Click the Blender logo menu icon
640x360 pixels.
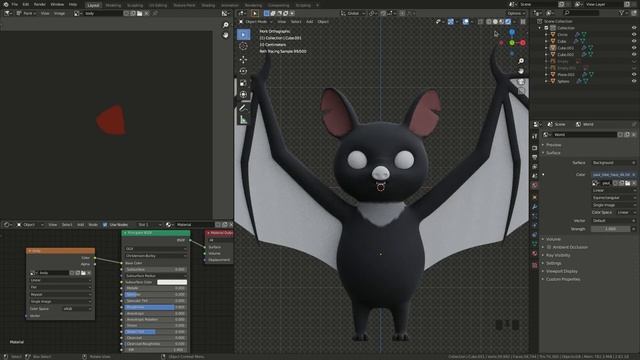click(6, 4)
